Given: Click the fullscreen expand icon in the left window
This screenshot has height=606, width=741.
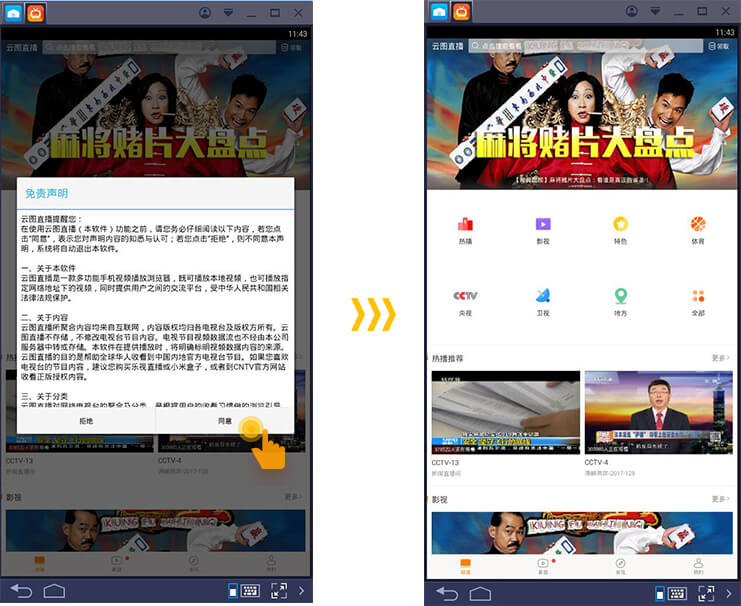Looking at the screenshot, I should 279,591.
